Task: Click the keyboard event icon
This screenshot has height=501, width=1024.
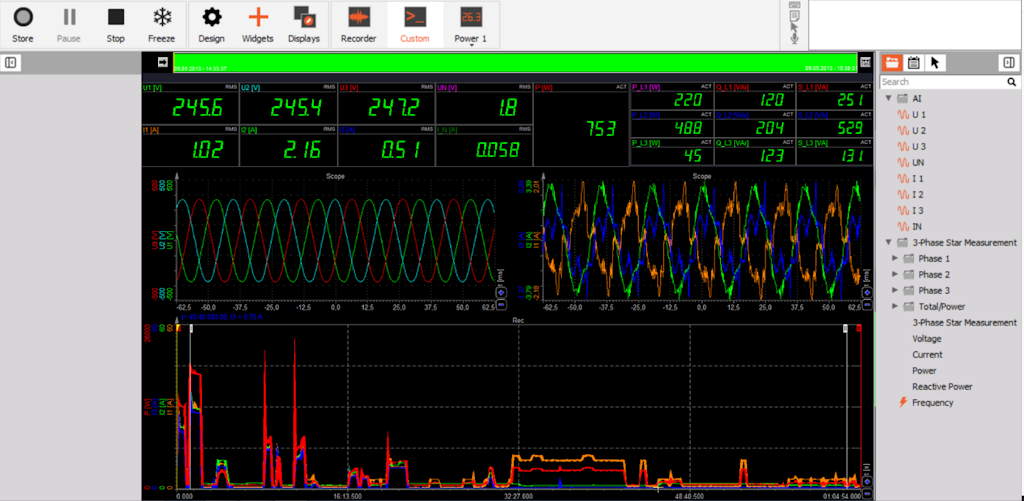Action: pyautogui.click(x=794, y=5)
